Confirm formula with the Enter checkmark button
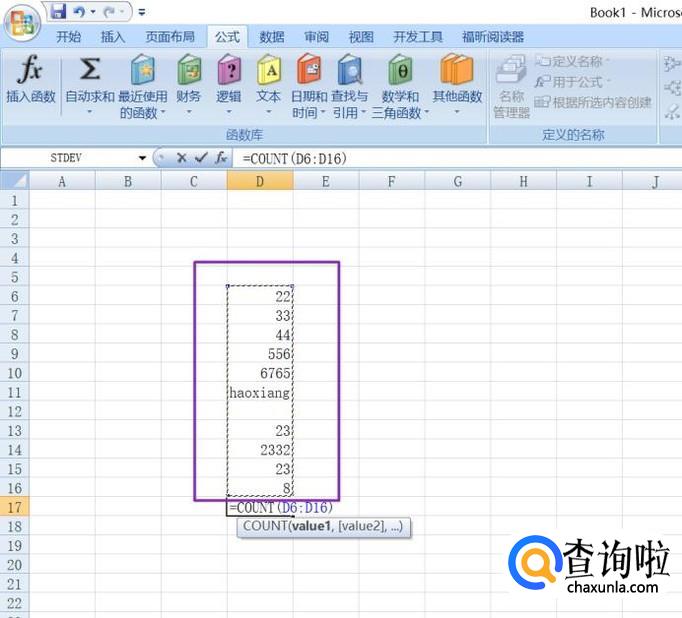 (x=200, y=158)
